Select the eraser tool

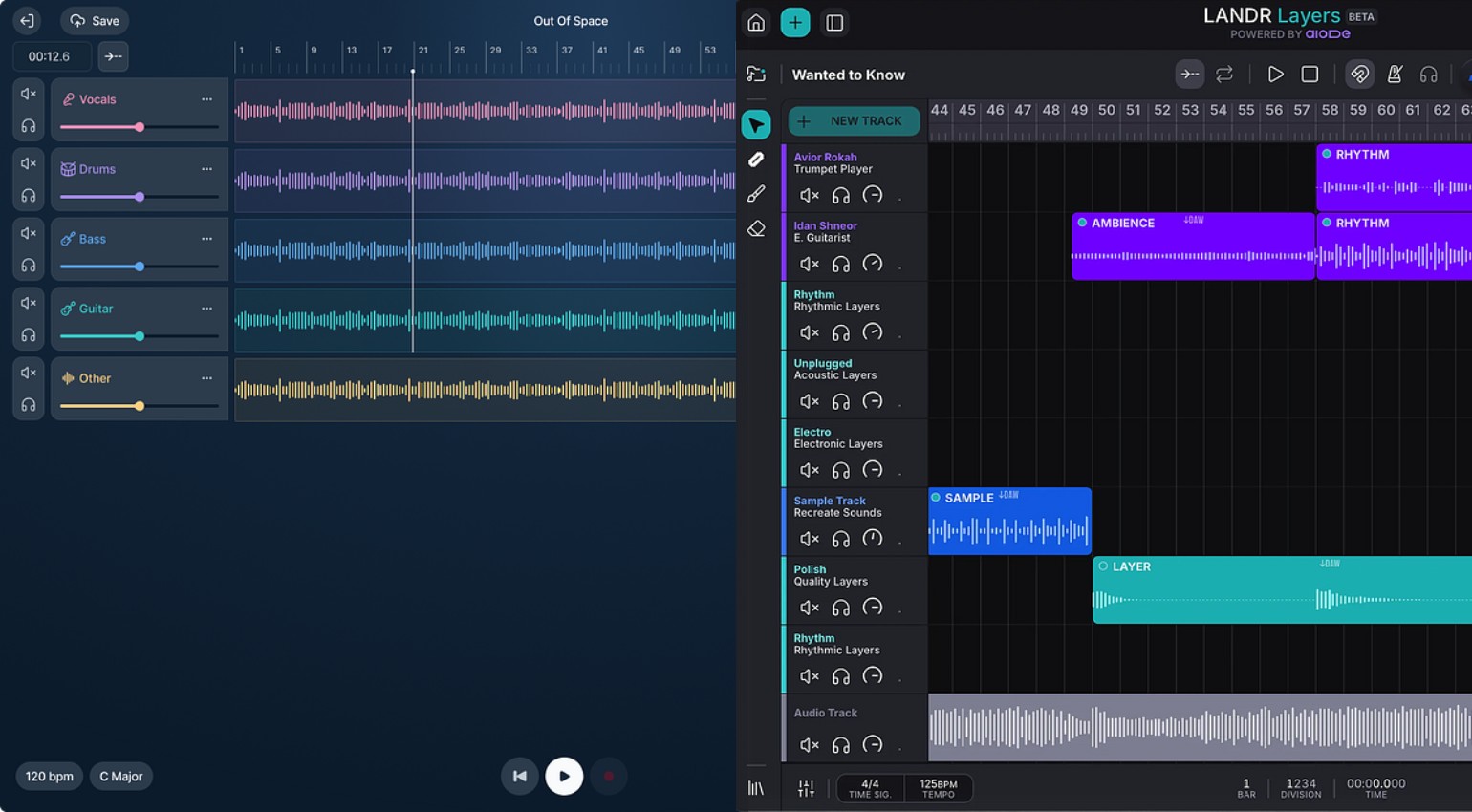[x=756, y=229]
